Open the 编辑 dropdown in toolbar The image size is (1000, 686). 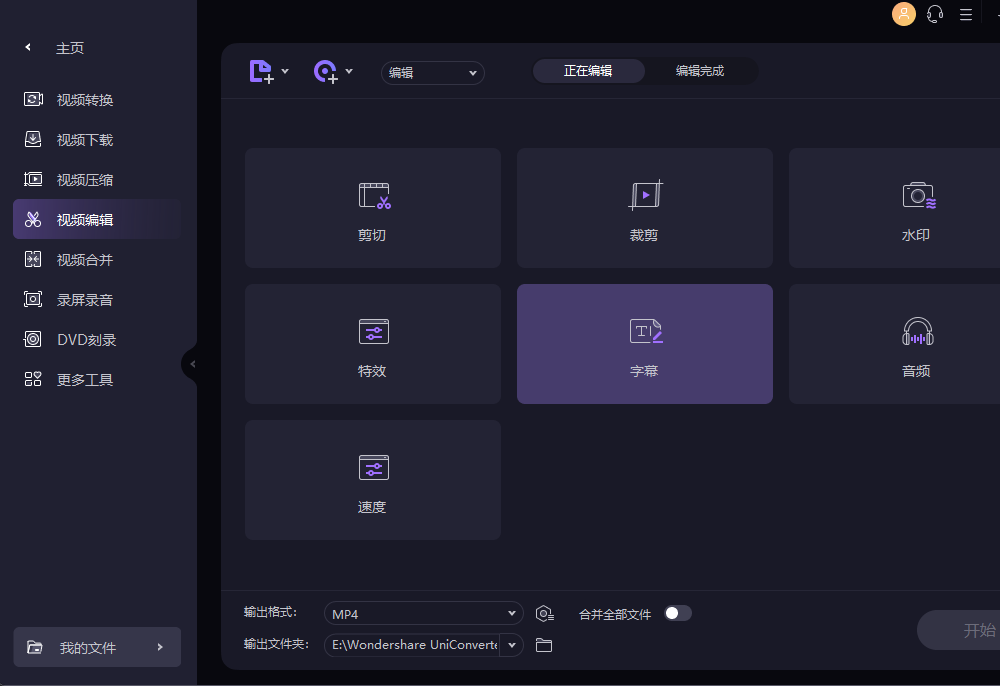coord(432,72)
